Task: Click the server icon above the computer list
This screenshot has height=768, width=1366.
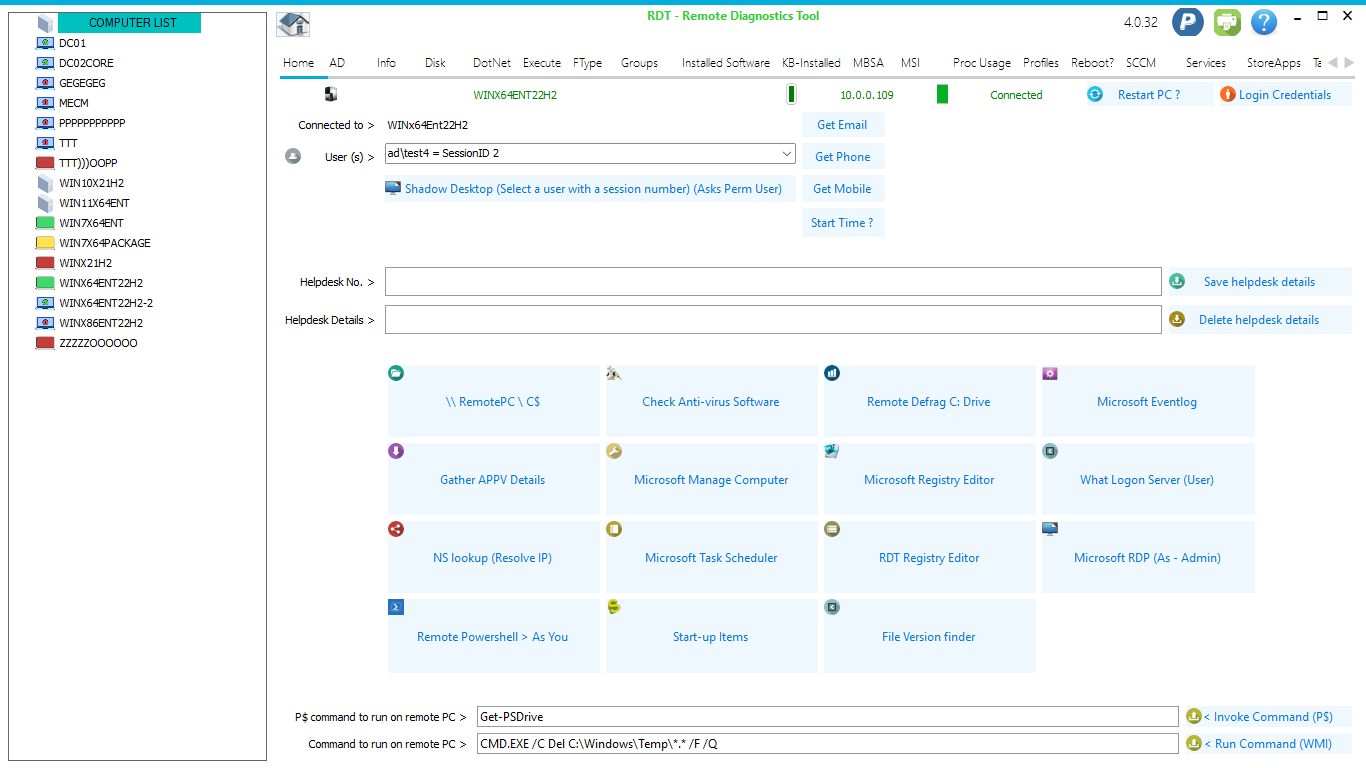Action: coord(45,23)
